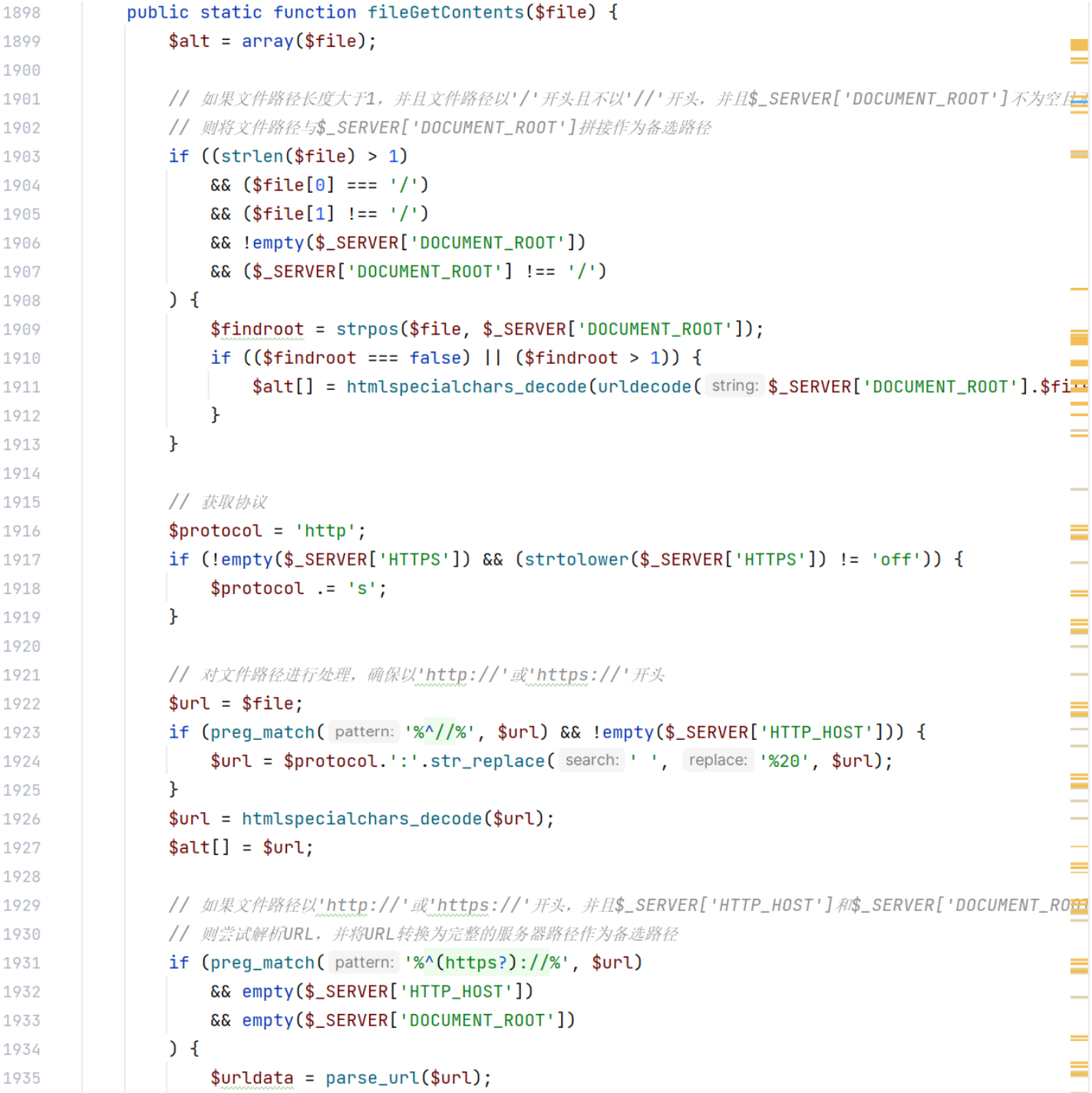
Task: Click the 'string:' inlay hint on line 1911
Action: [734, 386]
